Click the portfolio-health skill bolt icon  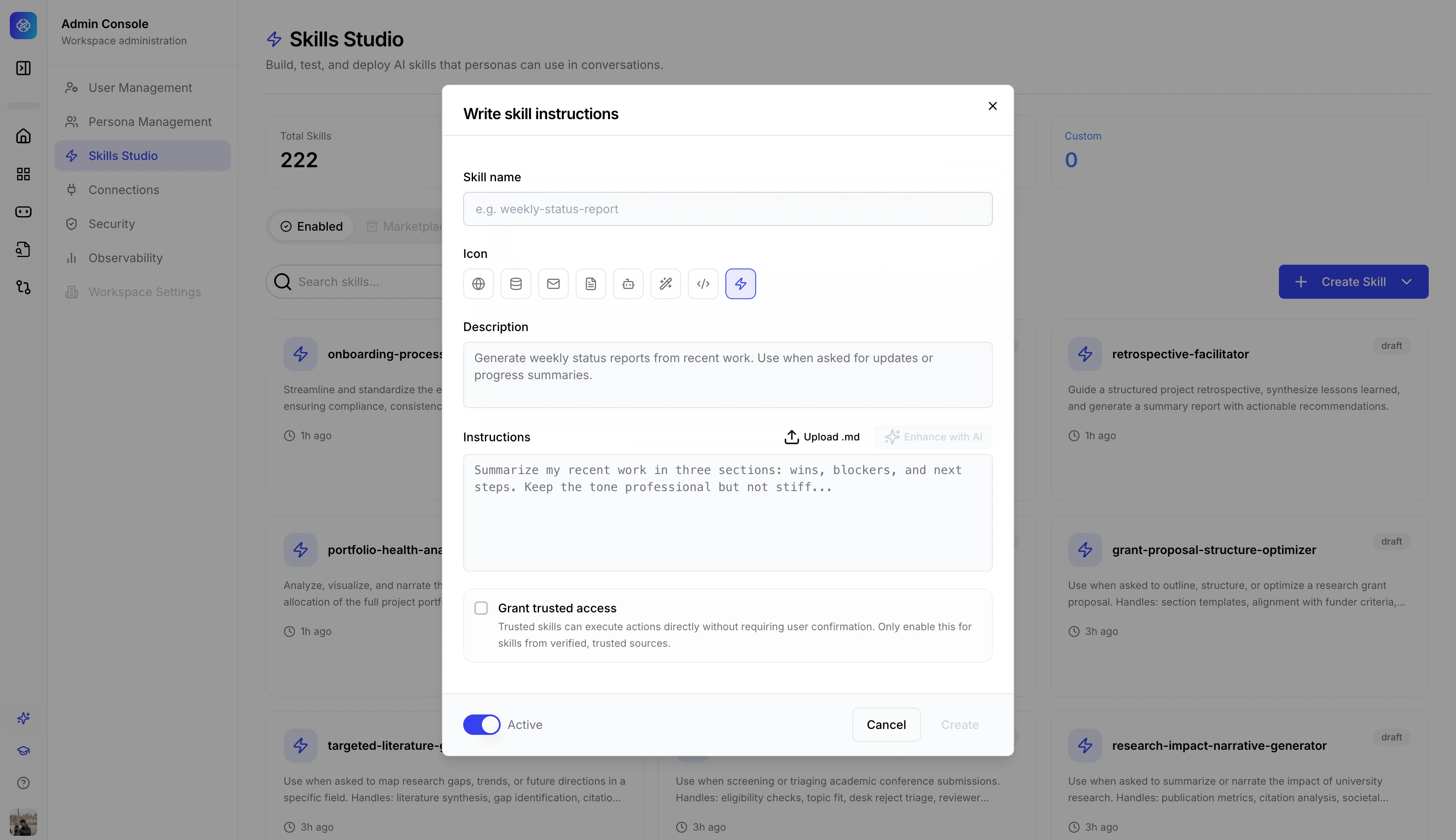tap(300, 550)
